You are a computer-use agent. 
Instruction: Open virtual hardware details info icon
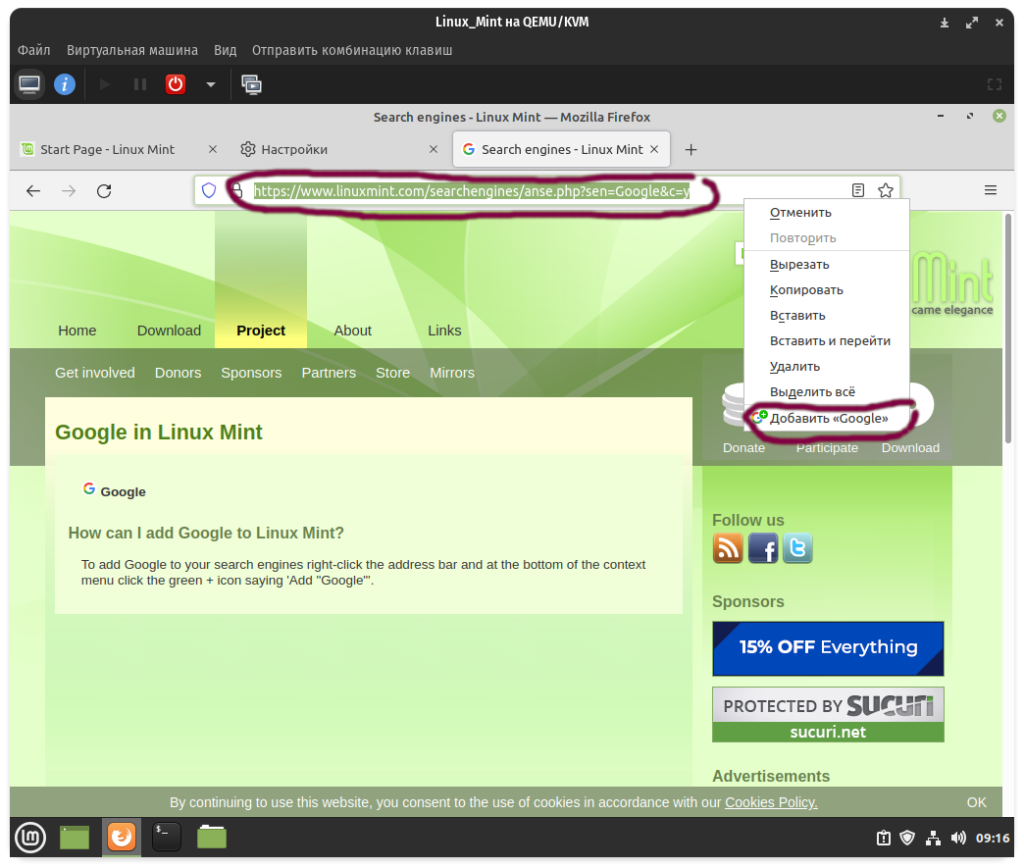64,84
